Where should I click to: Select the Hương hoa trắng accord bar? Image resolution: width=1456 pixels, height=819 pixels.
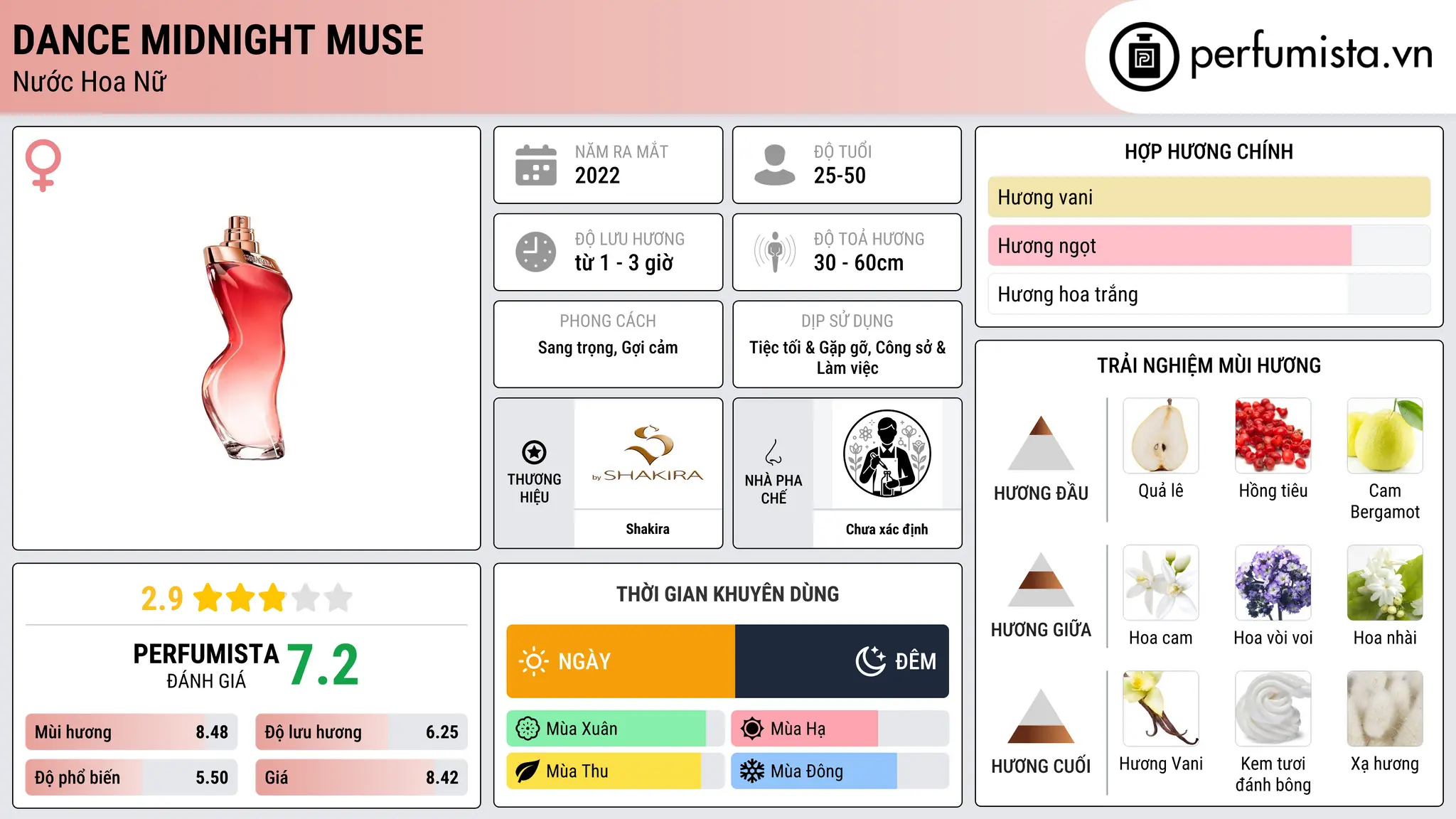click(1209, 294)
